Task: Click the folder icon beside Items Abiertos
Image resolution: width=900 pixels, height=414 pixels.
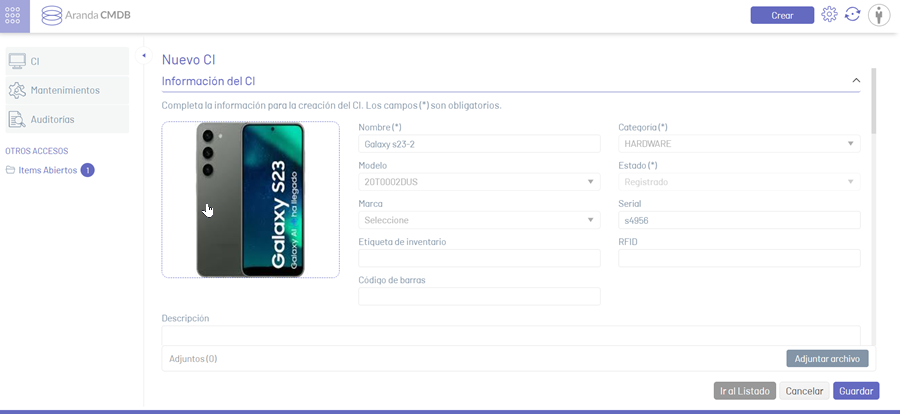Action: coord(10,170)
